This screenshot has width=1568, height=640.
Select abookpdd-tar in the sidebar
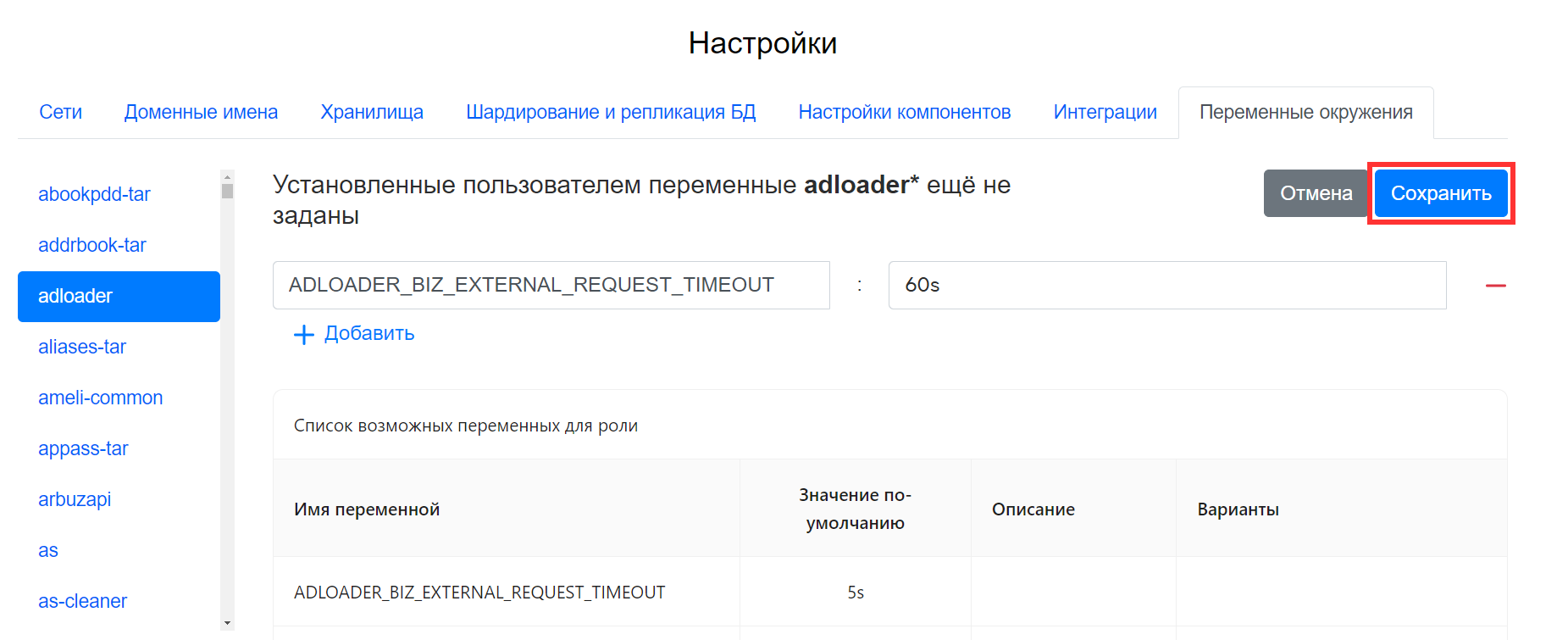point(94,194)
